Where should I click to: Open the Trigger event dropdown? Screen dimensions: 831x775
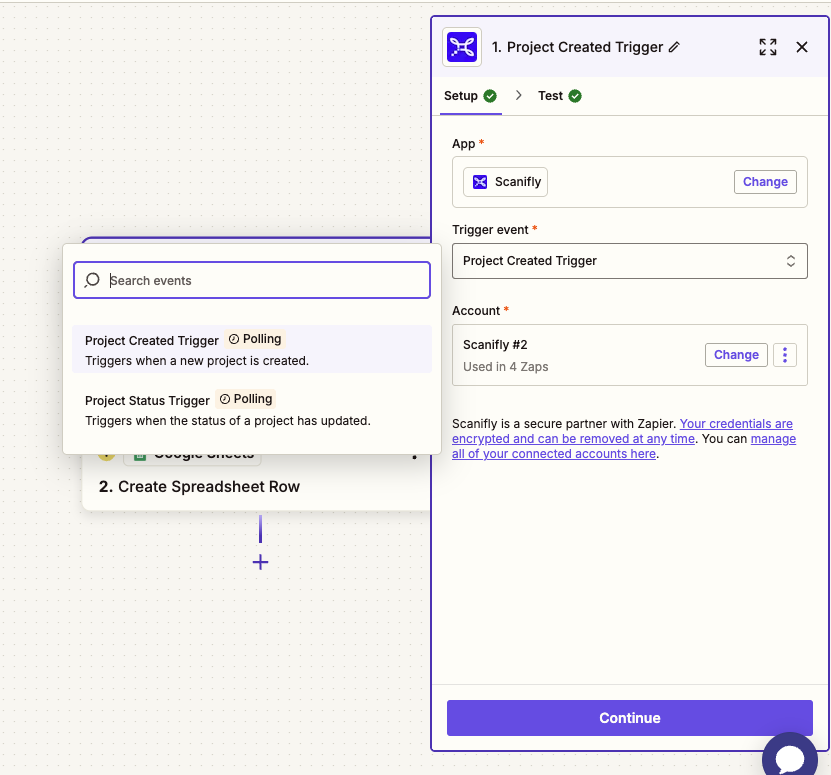click(x=630, y=261)
